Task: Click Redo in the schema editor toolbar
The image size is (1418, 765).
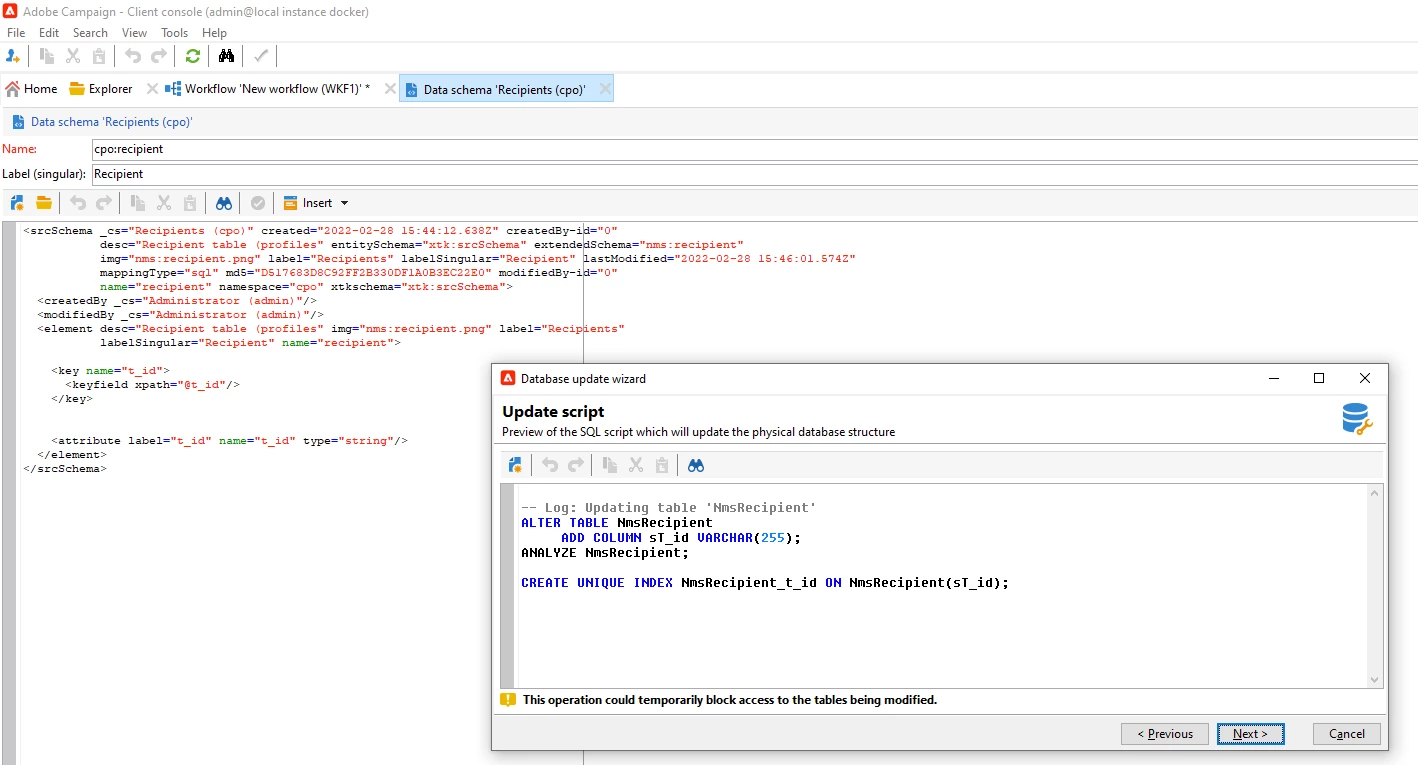Action: tap(103, 203)
